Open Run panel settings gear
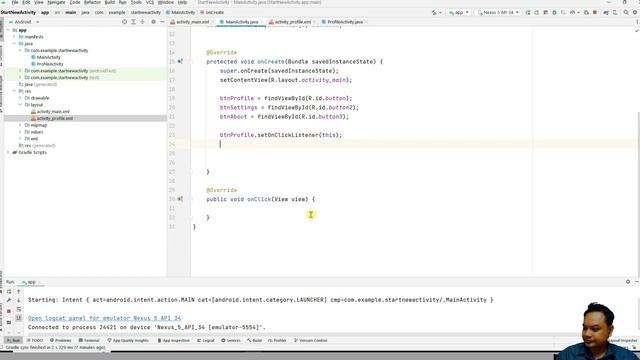Viewport: 640px width, 360px height. pyautogui.click(x=628, y=282)
